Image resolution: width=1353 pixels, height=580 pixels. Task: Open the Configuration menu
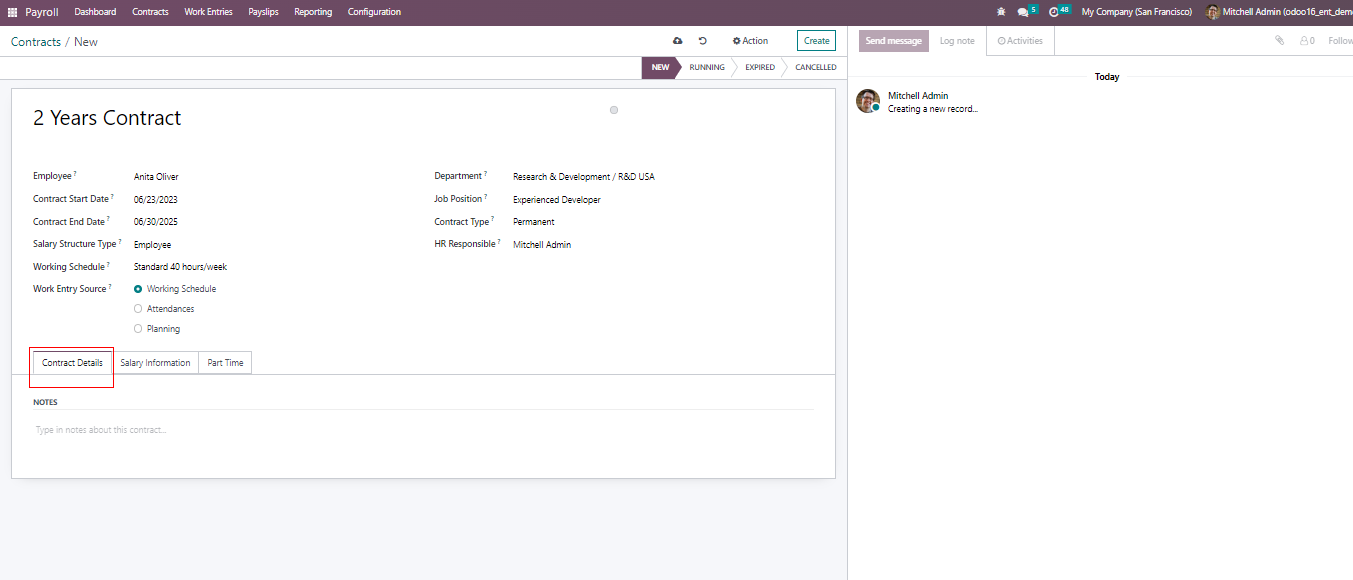[374, 12]
